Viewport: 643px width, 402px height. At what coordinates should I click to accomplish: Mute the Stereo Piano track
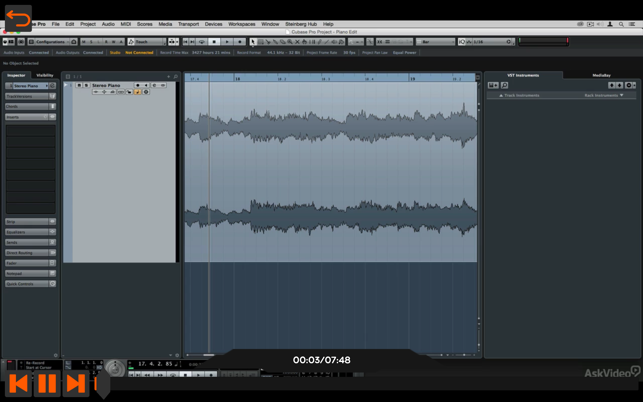click(x=79, y=85)
